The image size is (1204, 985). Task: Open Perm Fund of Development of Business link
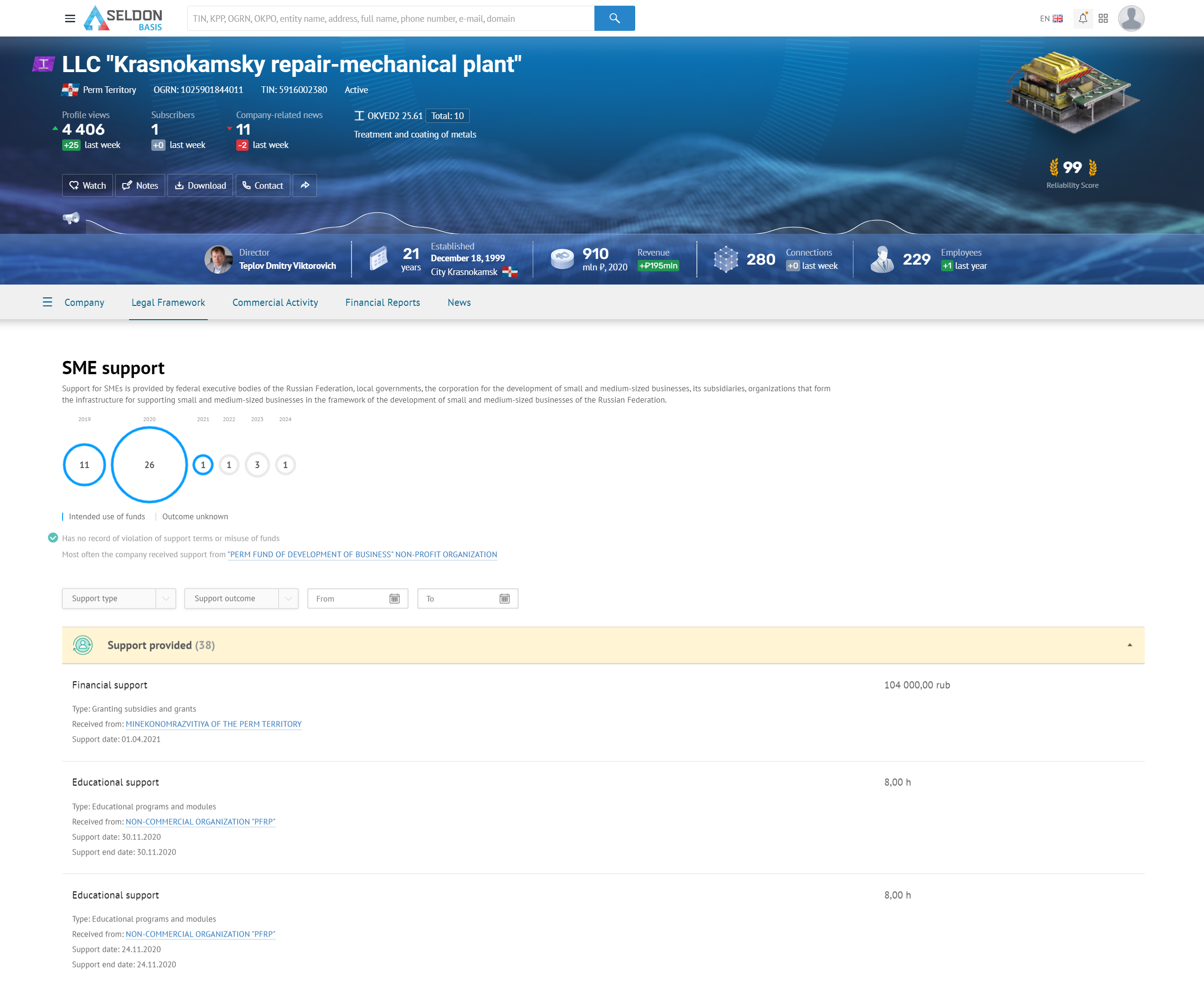click(x=362, y=554)
